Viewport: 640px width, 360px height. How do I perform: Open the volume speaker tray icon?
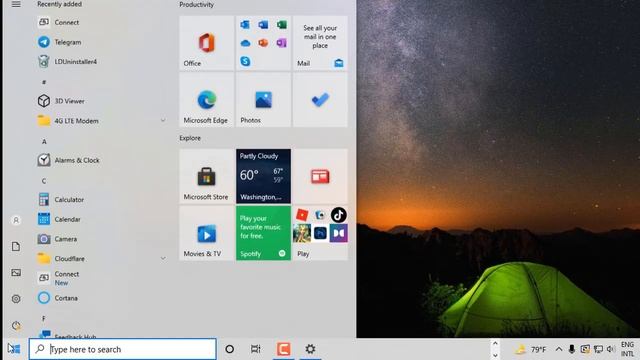coord(611,349)
